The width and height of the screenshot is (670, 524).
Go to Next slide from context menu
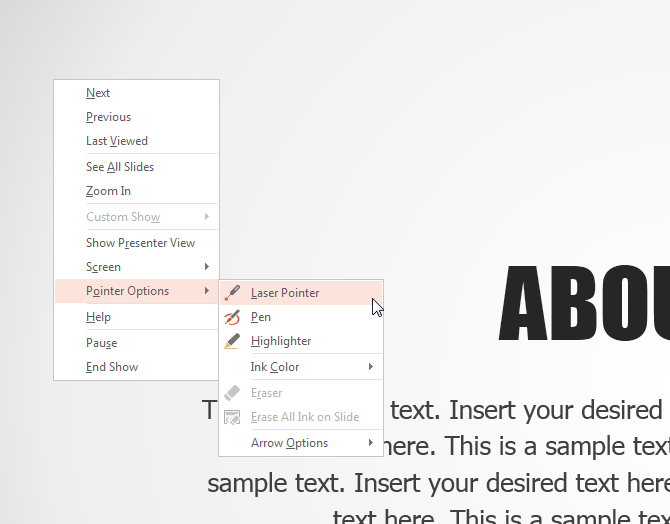point(137,93)
